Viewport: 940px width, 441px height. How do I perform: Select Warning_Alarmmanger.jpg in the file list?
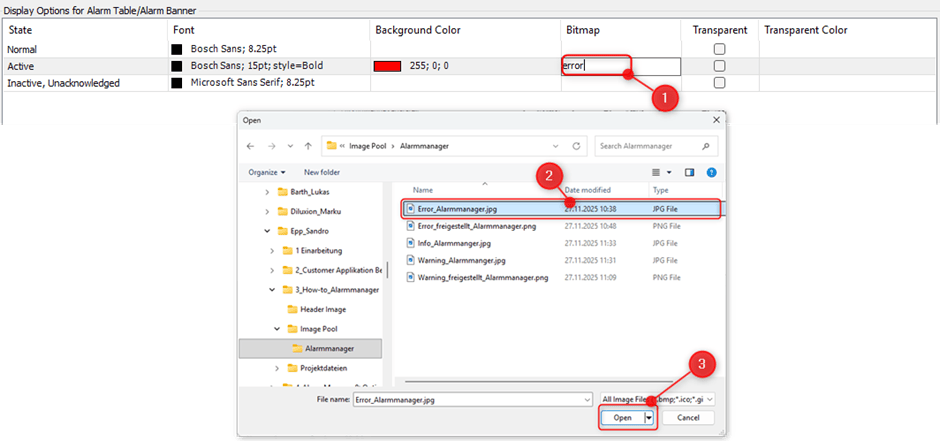click(x=461, y=260)
